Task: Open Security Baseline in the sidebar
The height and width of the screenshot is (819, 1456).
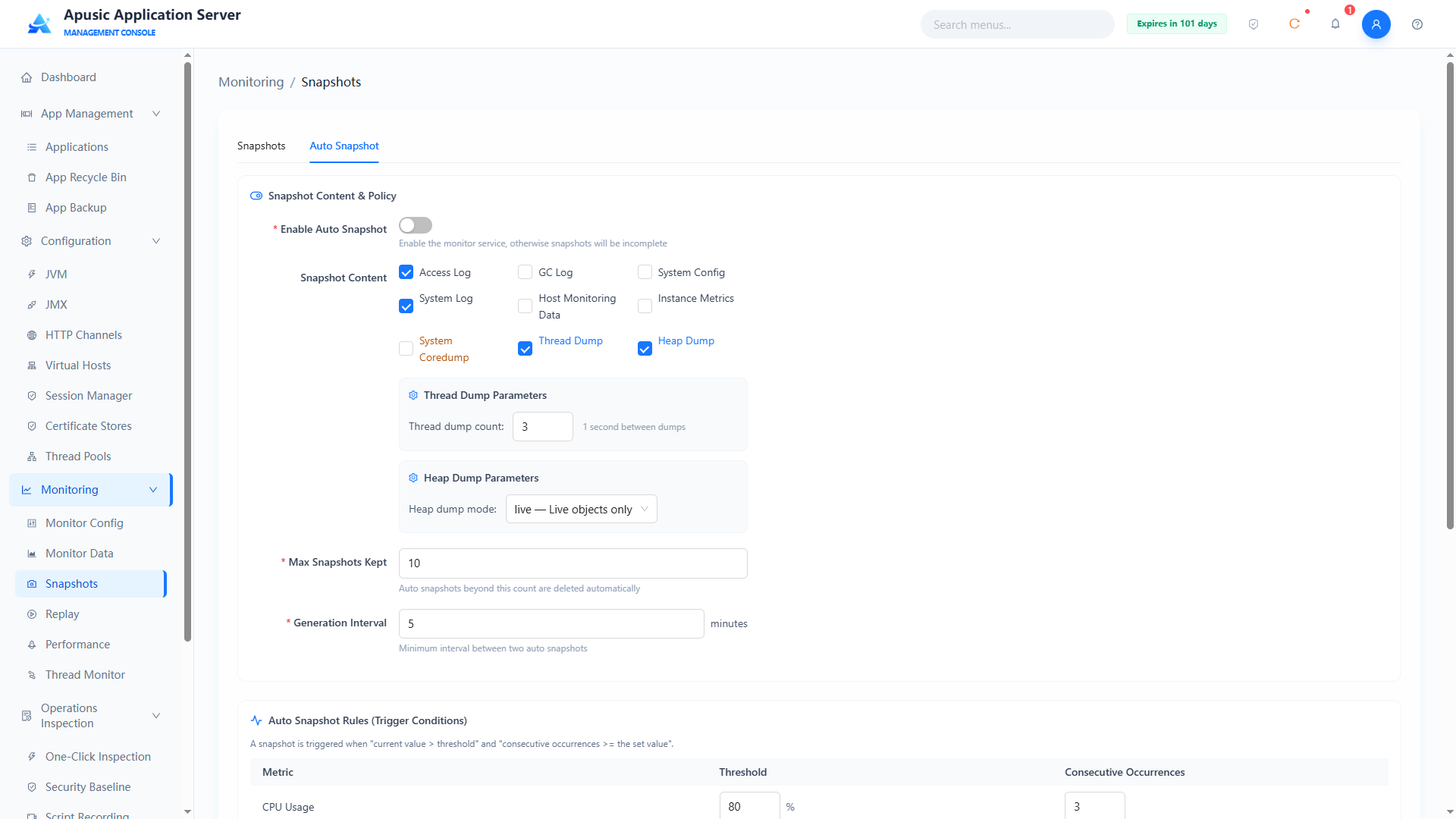Action: 91,787
